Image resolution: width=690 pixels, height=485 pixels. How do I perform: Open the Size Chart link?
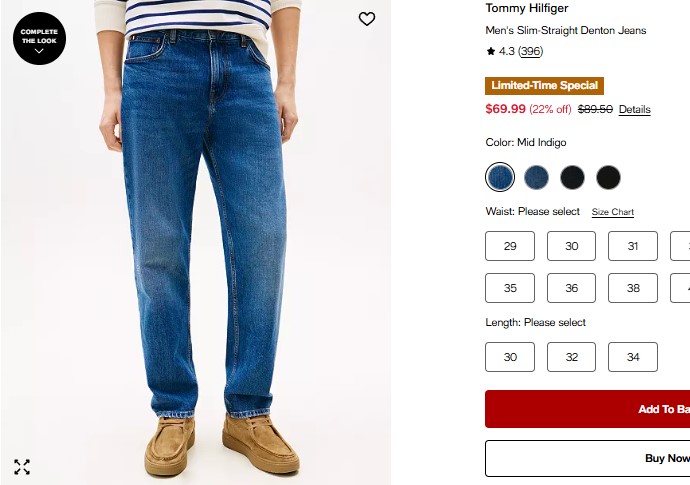(x=613, y=212)
